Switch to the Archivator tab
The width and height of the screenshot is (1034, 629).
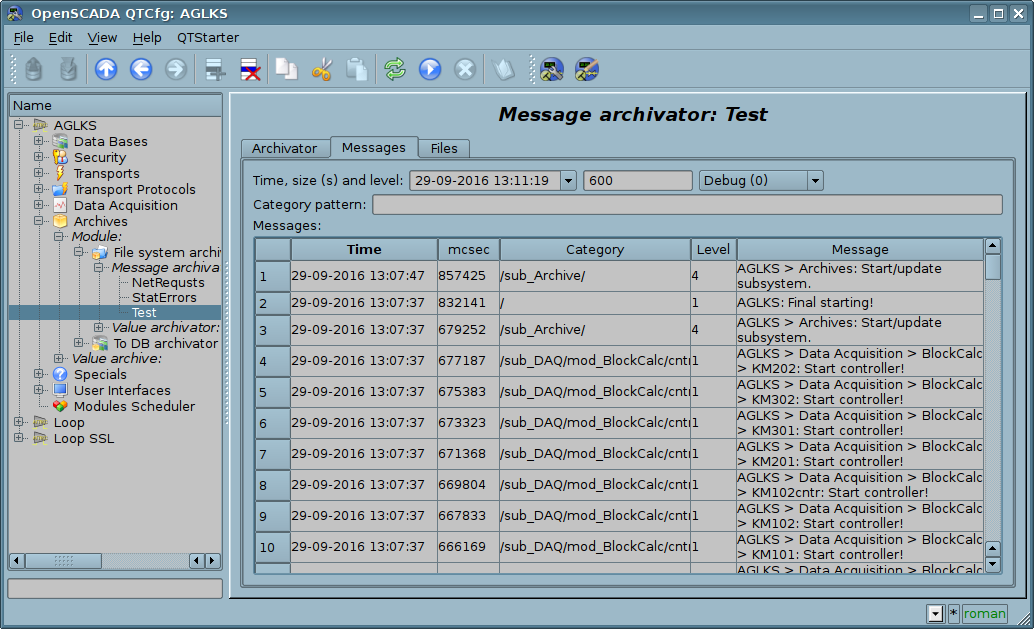tap(284, 148)
